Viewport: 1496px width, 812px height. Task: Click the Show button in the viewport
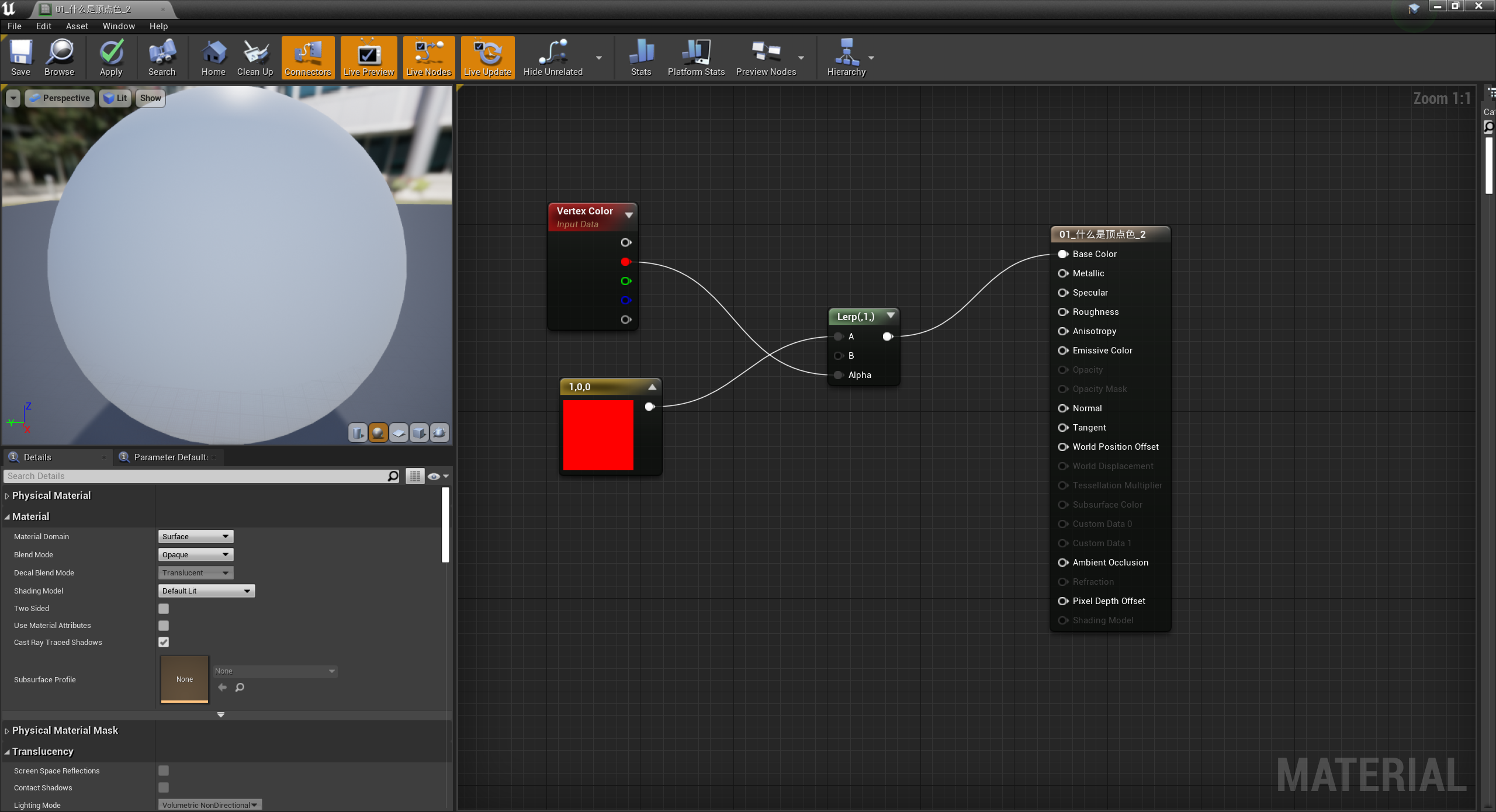pyautogui.click(x=150, y=98)
